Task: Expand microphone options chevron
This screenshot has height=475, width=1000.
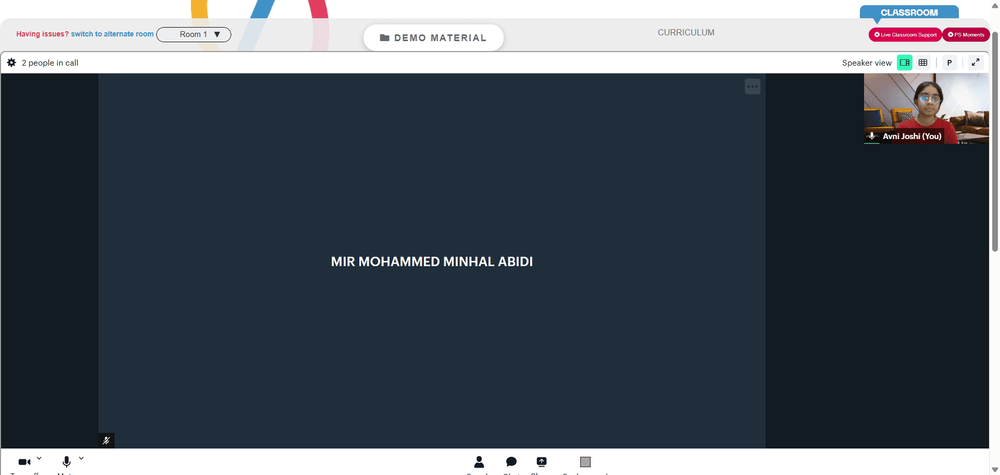Action: pyautogui.click(x=81, y=458)
